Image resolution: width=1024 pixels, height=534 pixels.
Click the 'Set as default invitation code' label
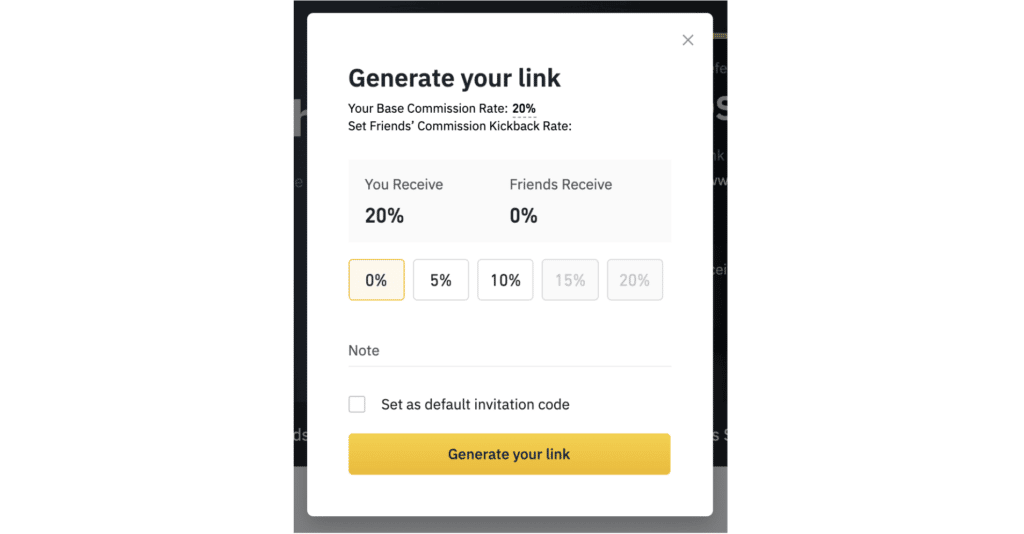coord(475,405)
